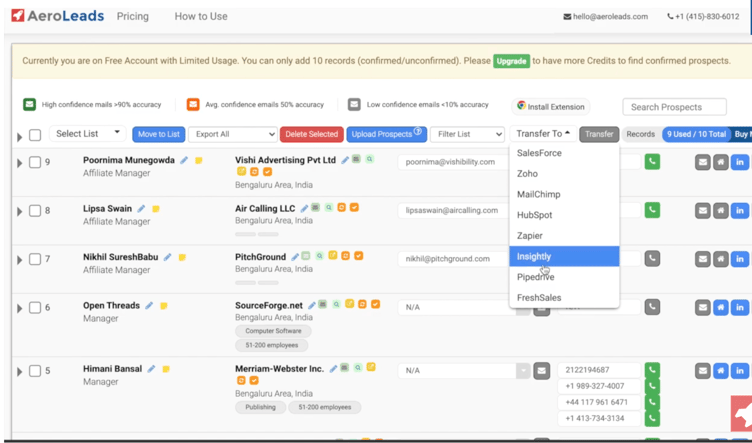Expand row of Nikhil SureshBabu
The height and width of the screenshot is (443, 752).
(x=20, y=260)
